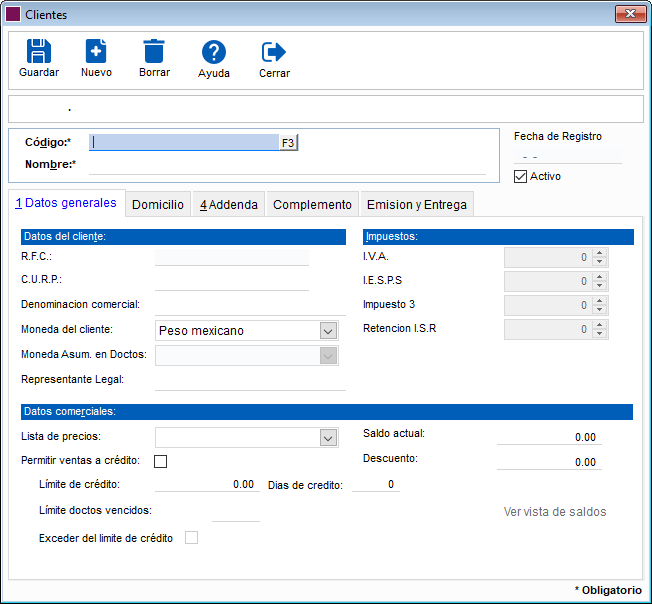Viewport: 652px width, 604px height.
Task: Switch to the Complemento tab
Action: coord(312,204)
